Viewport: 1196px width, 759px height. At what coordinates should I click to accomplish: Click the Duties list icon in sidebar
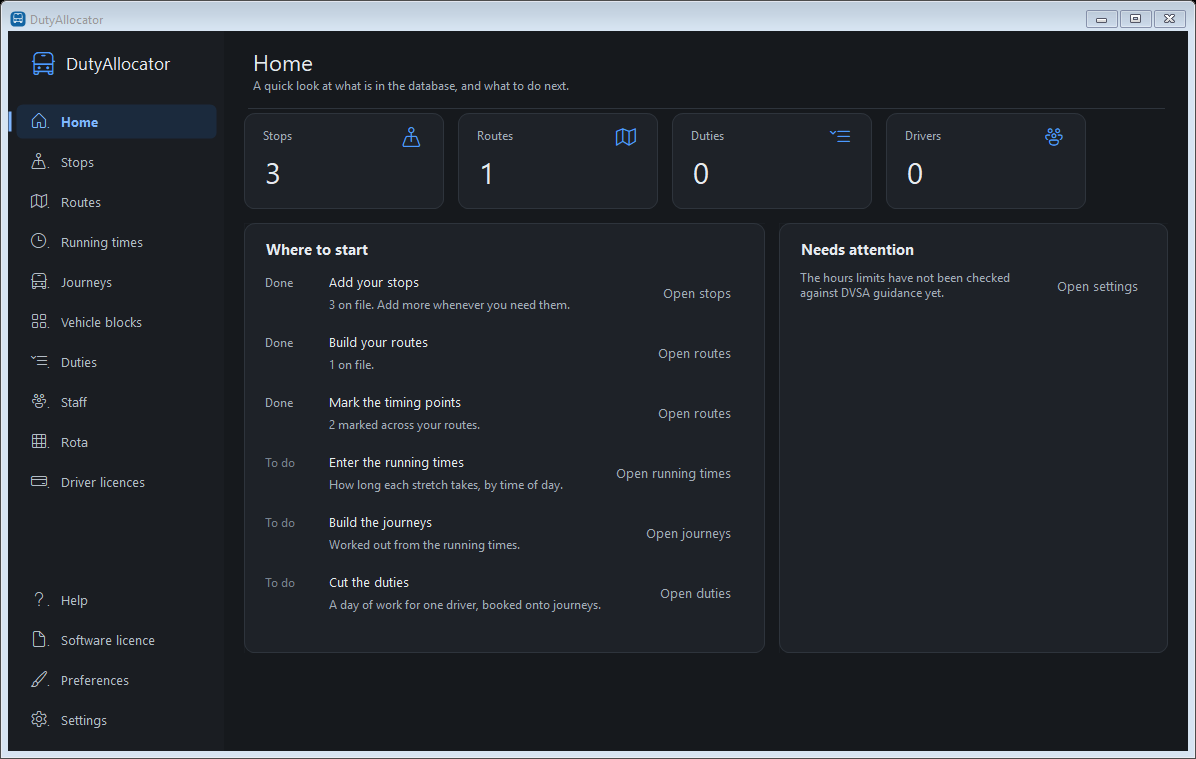[x=40, y=361]
